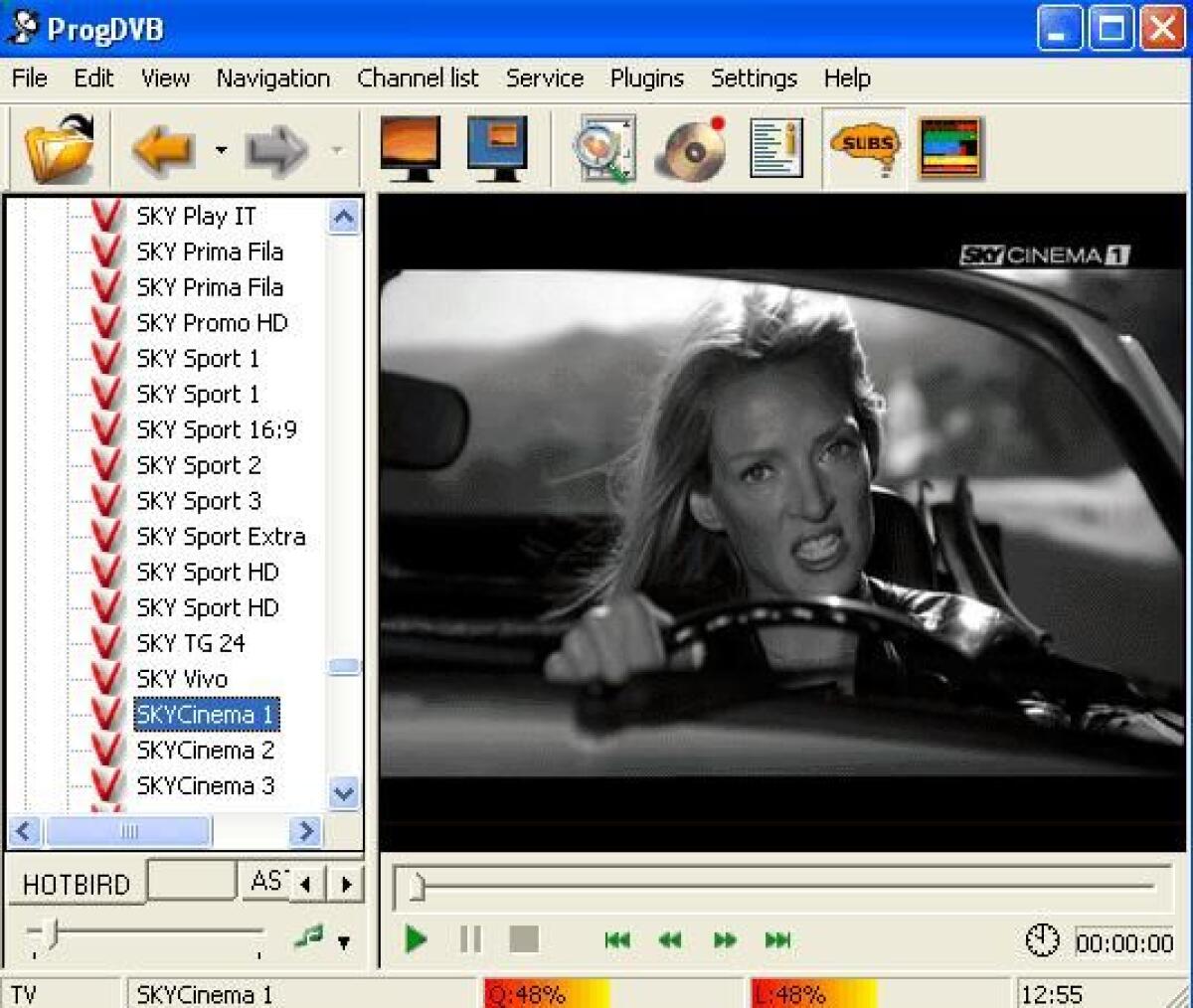Open the audio options dropdown arrow
Image resolution: width=1193 pixels, height=1008 pixels.
click(x=343, y=940)
